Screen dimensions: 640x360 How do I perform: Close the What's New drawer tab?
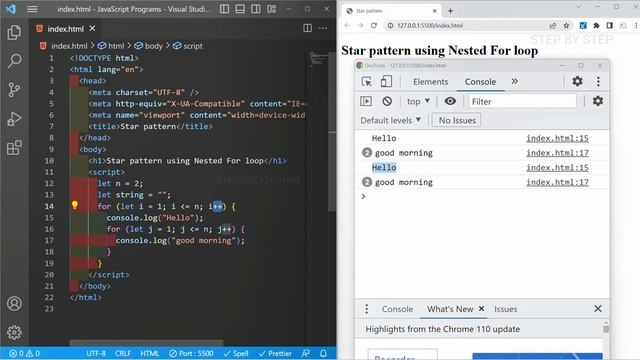point(482,309)
